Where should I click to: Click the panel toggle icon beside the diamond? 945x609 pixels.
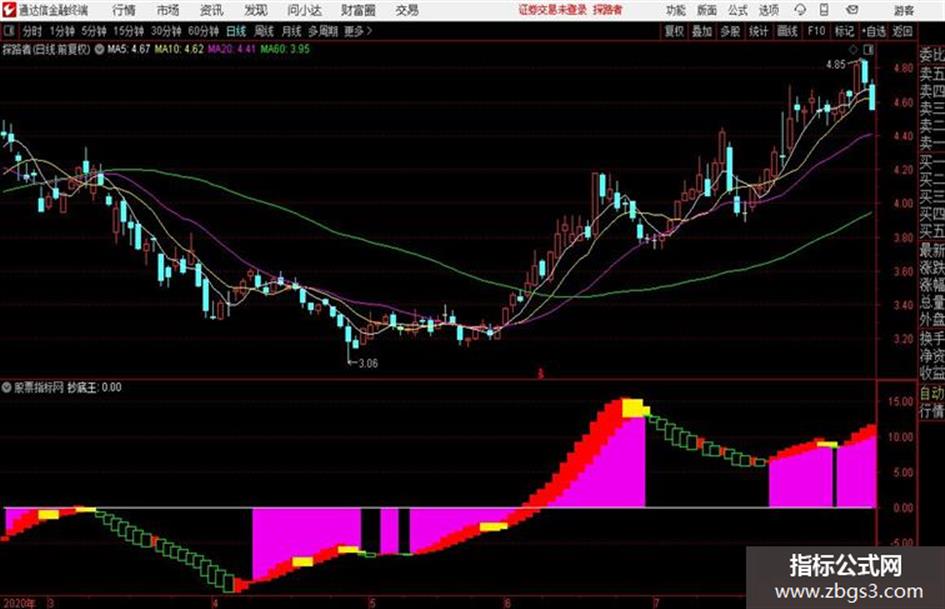(868, 49)
